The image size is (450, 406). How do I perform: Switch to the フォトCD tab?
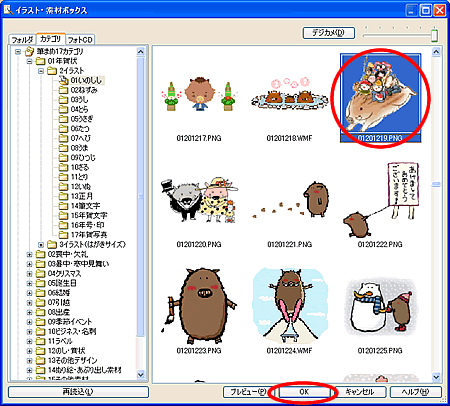click(x=80, y=40)
